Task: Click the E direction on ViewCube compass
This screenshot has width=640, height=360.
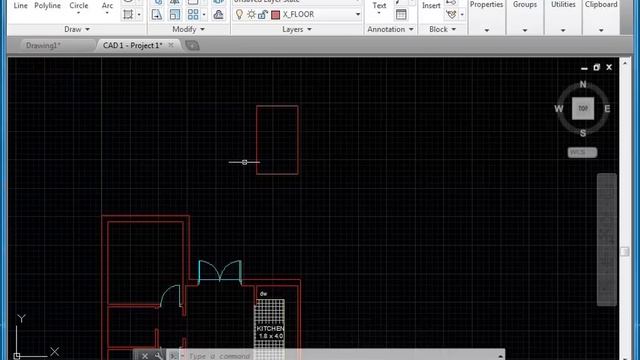Action: 607,109
